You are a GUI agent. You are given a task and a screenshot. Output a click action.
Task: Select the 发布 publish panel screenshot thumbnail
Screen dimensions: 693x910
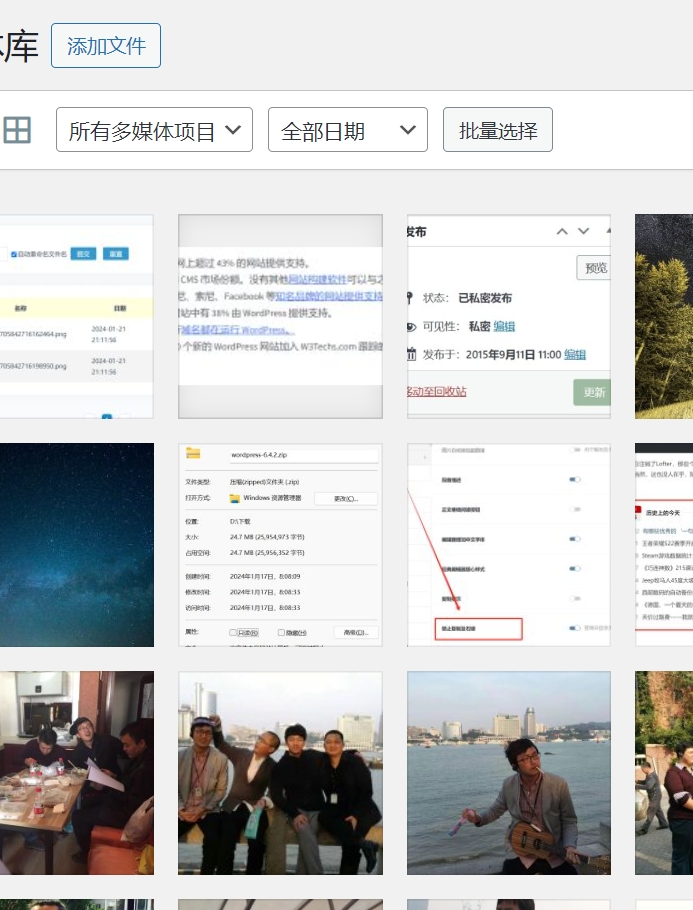click(x=509, y=316)
